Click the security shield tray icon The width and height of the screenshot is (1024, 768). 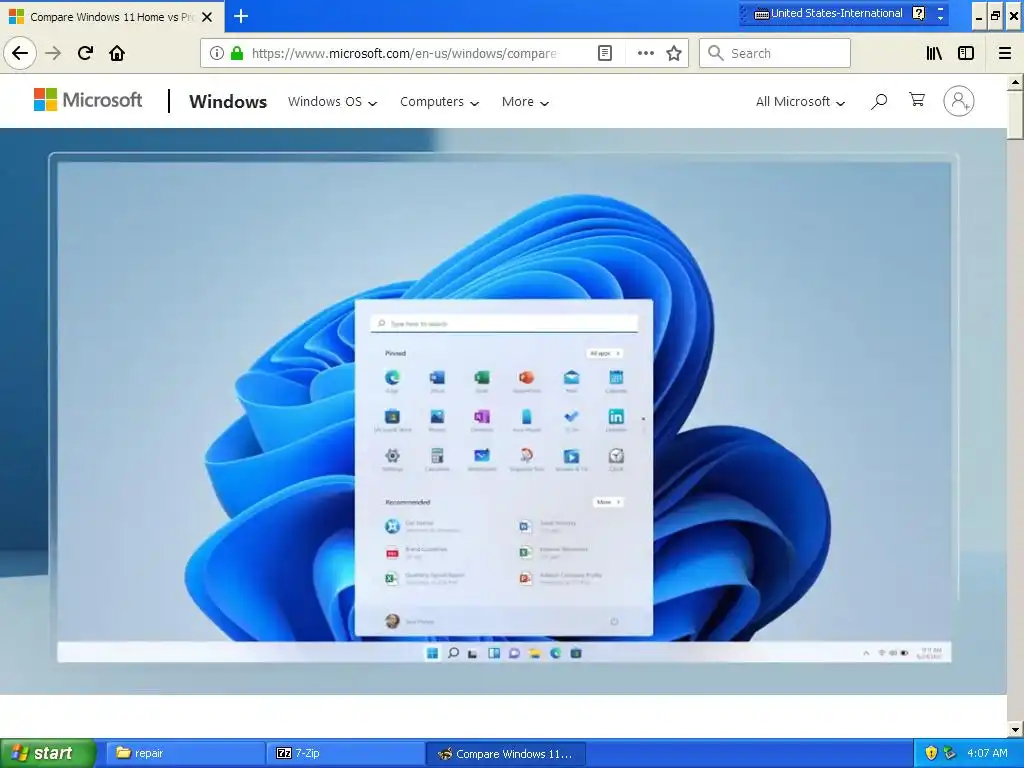pos(931,753)
